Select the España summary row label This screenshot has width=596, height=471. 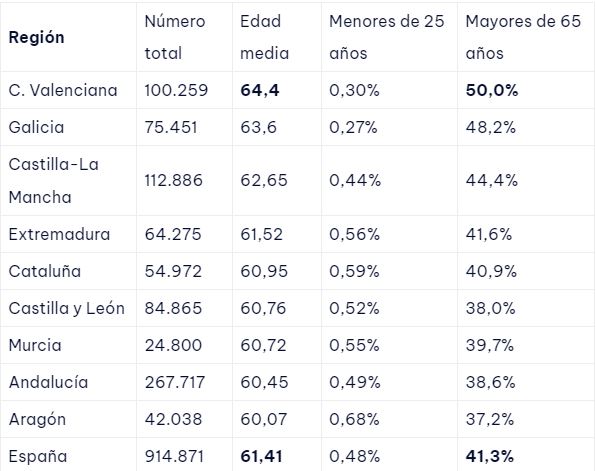pos(38,456)
